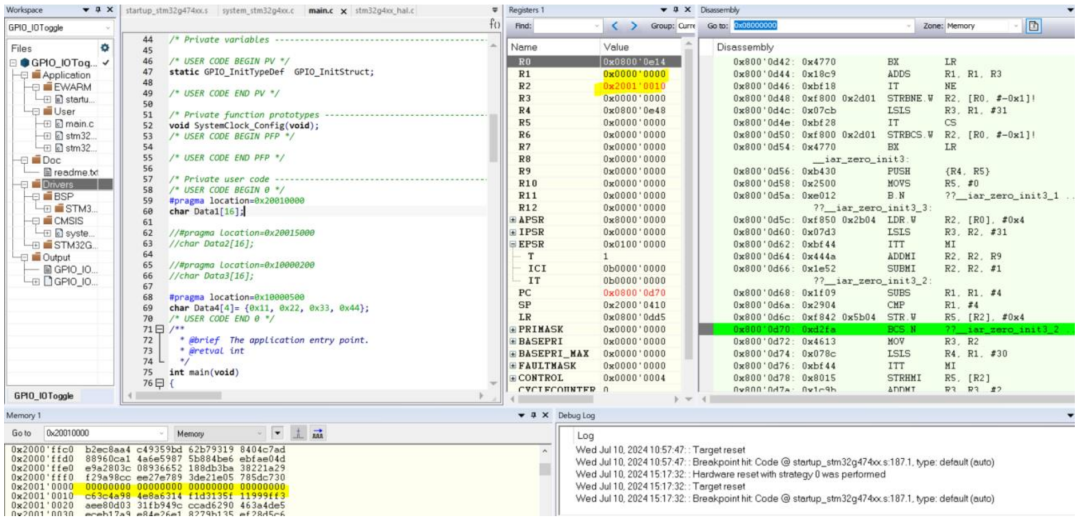This screenshot has width=1080, height=519.
Task: Collapse the User folder node
Action: click(37, 112)
